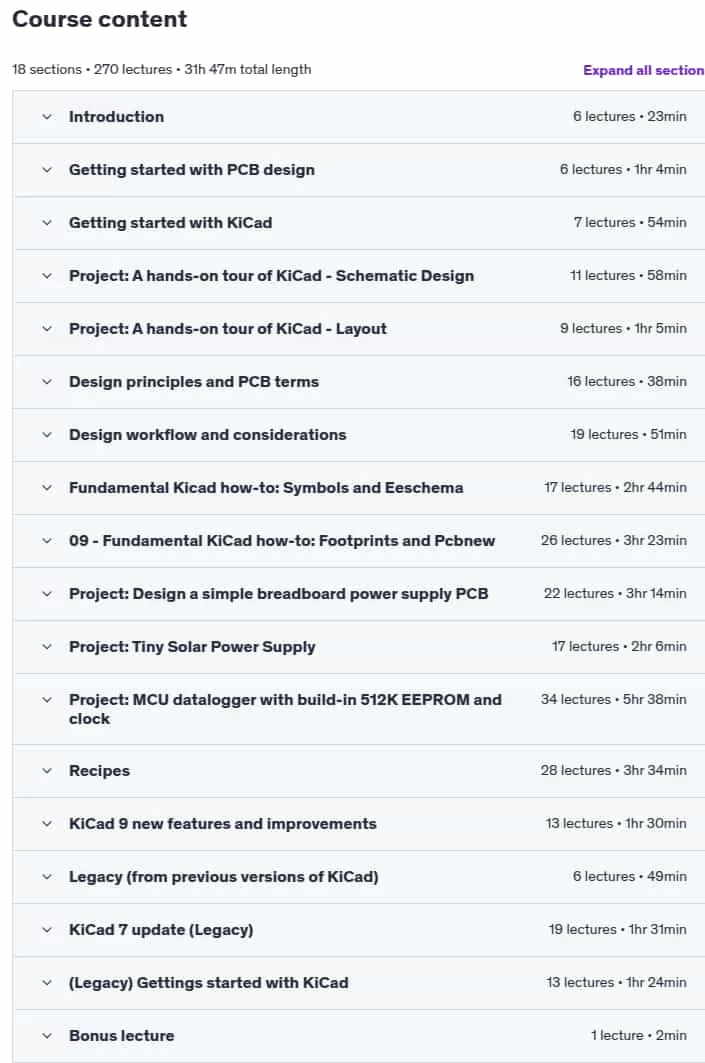
Task: Click Expand all sections link
Action: 643,70
